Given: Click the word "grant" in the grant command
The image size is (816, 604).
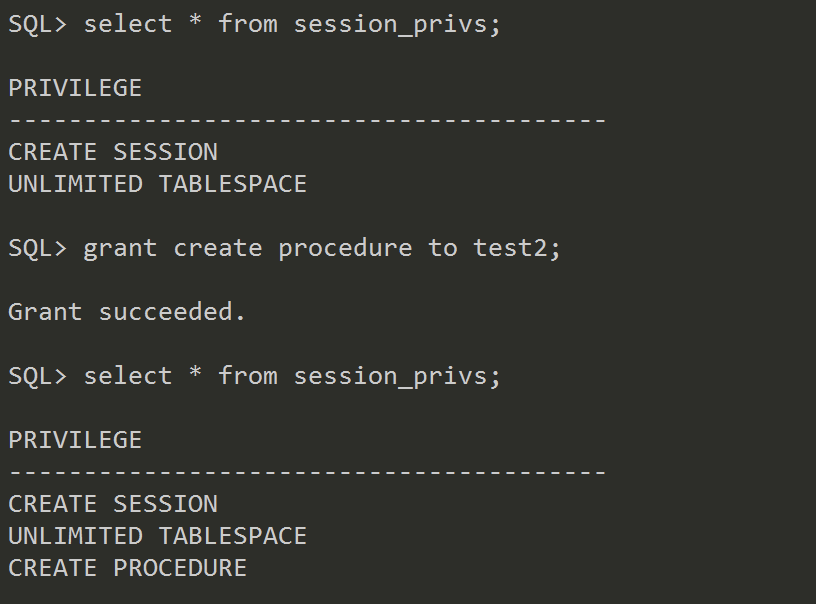Looking at the screenshot, I should (x=120, y=248).
